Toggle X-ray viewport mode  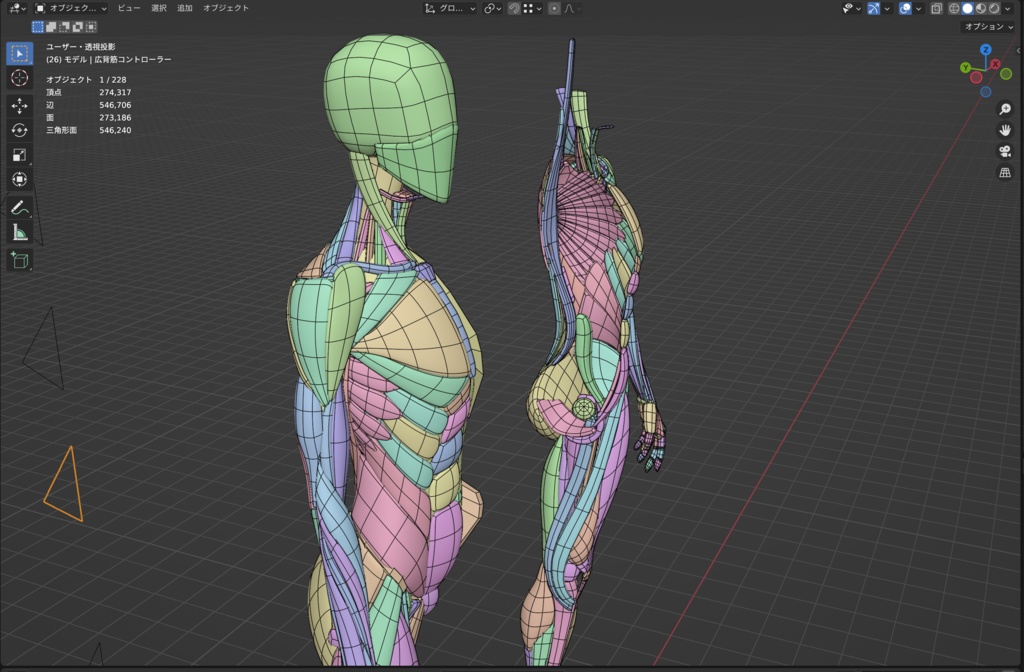[938, 9]
